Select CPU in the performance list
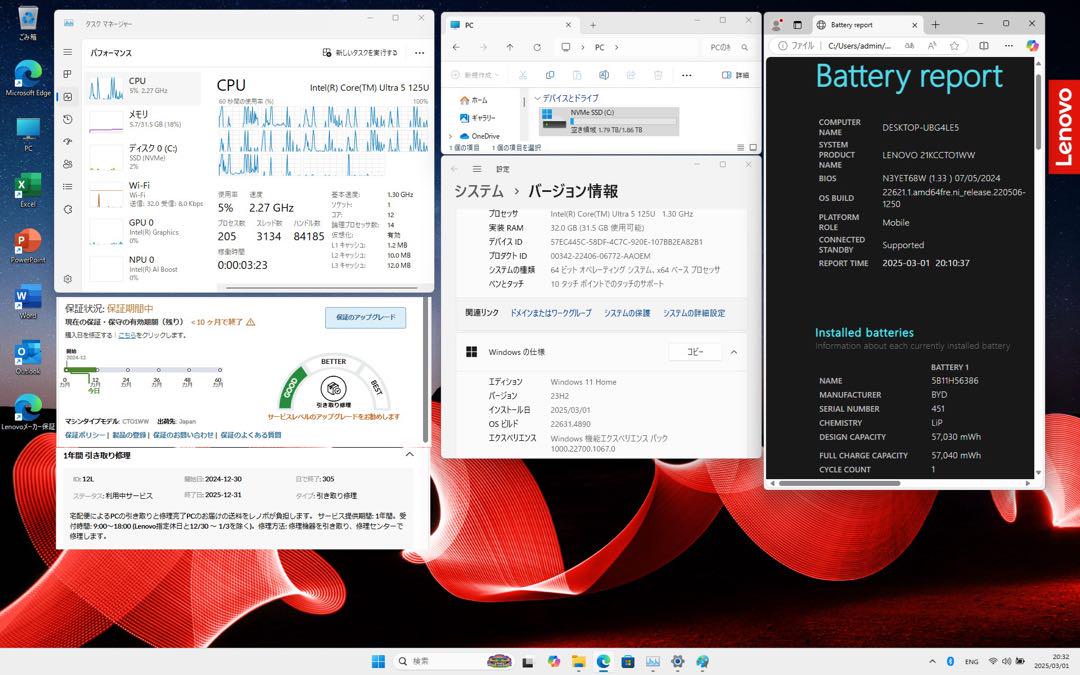This screenshot has width=1080, height=675. [x=143, y=88]
